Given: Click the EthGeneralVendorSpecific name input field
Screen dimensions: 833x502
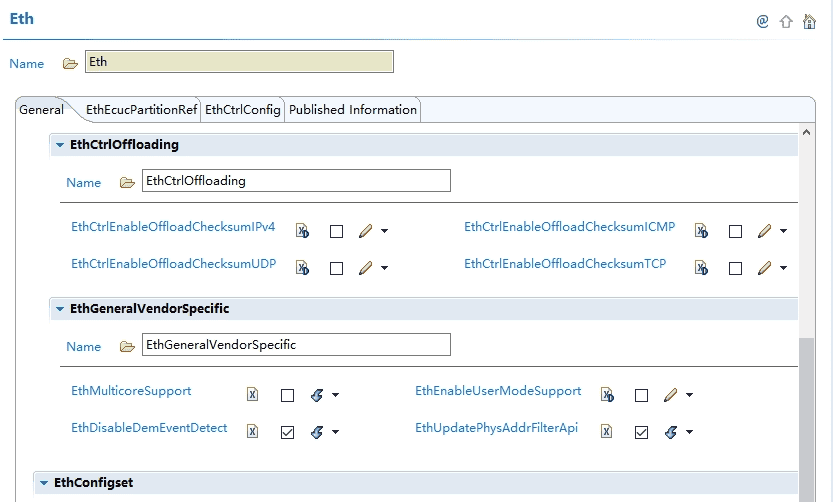Looking at the screenshot, I should pyautogui.click(x=296, y=345).
